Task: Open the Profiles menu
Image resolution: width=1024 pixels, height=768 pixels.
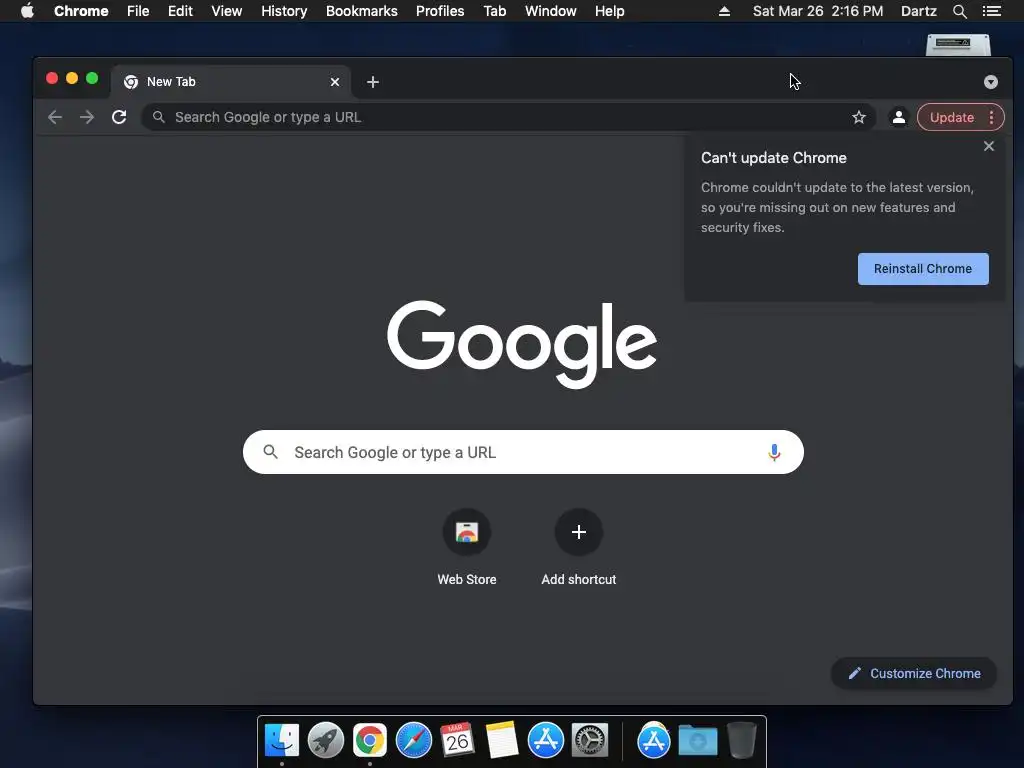Action: pyautogui.click(x=440, y=11)
